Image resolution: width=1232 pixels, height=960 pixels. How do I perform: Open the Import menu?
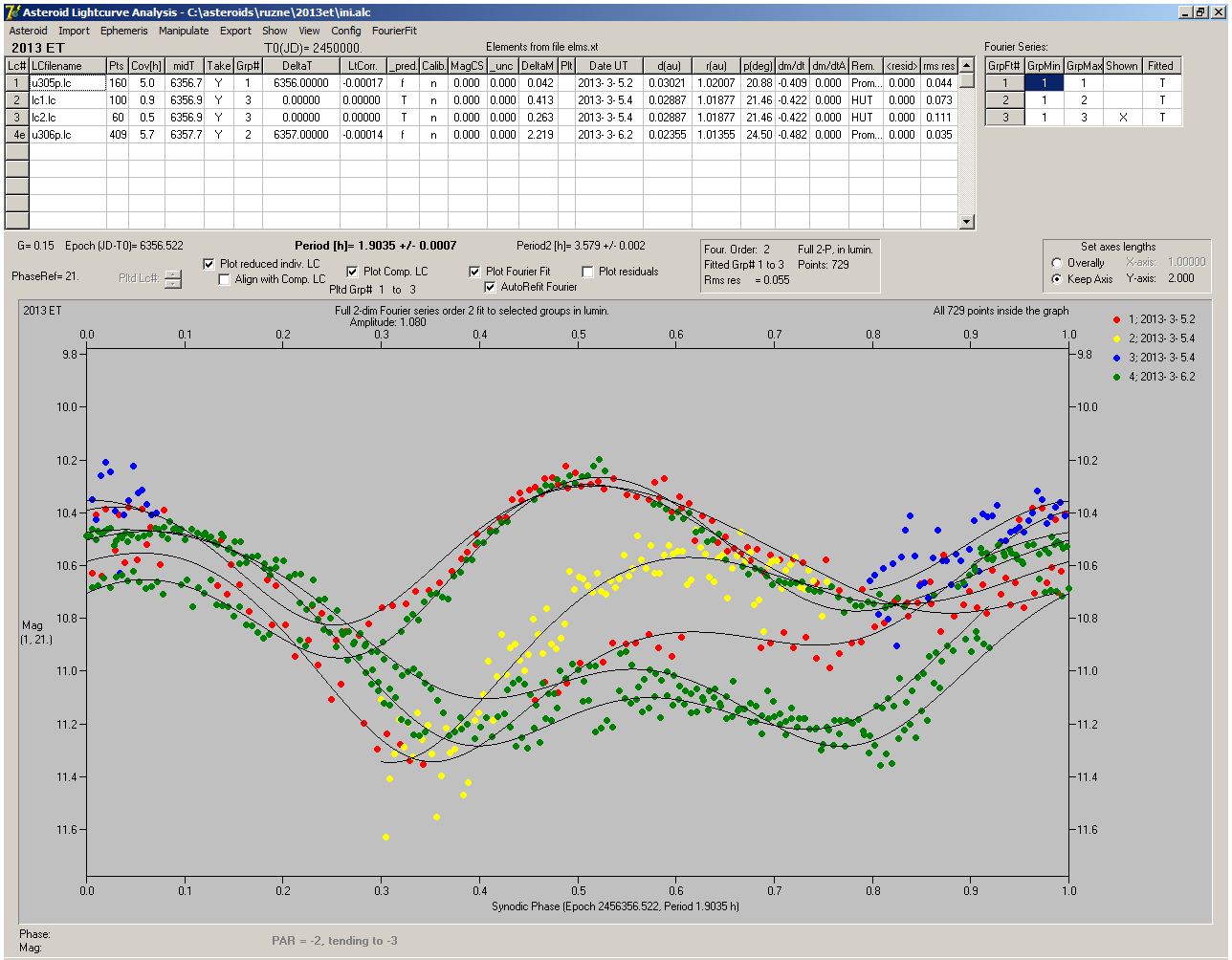pos(74,31)
